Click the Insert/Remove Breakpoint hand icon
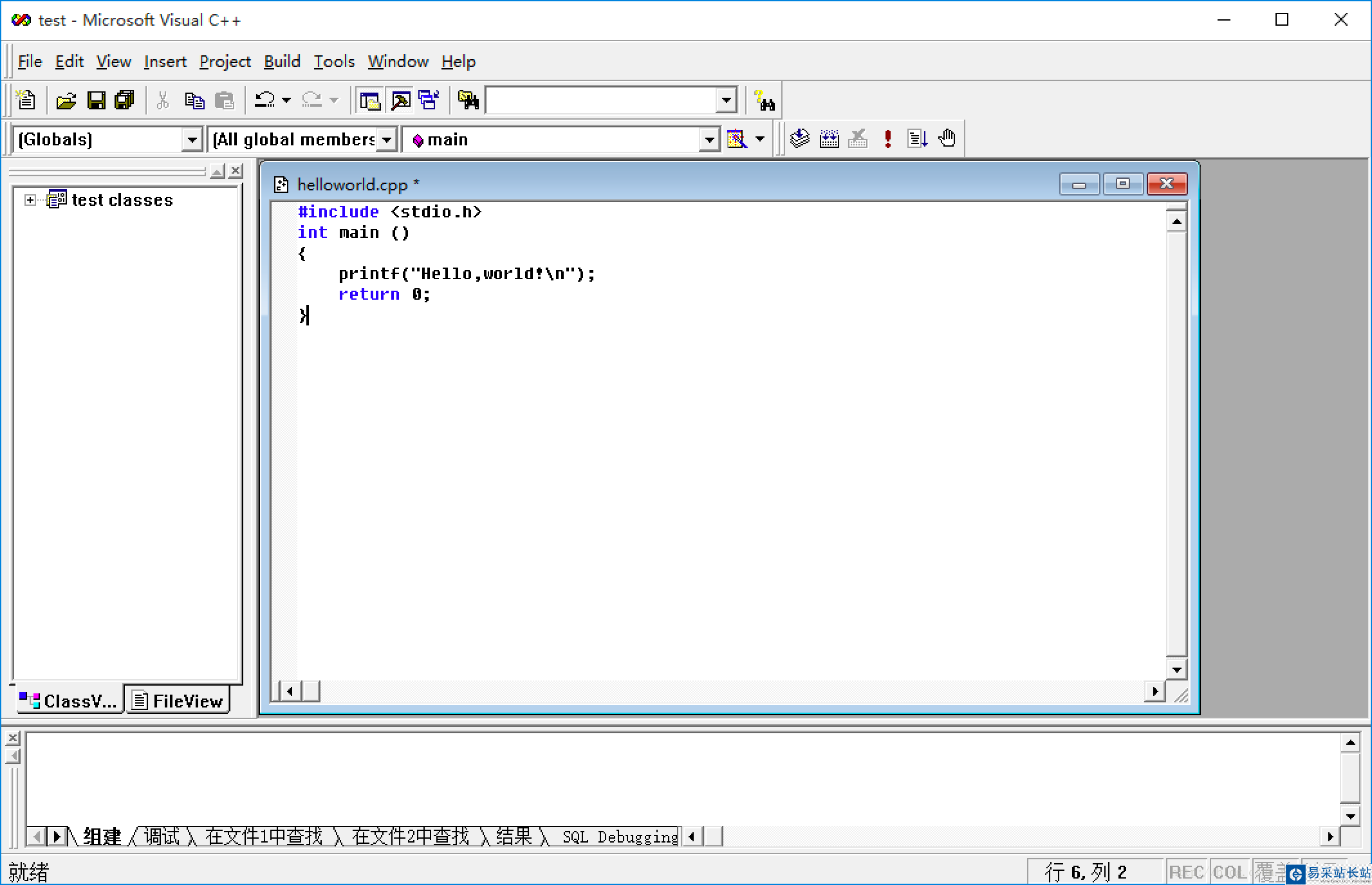 click(947, 139)
